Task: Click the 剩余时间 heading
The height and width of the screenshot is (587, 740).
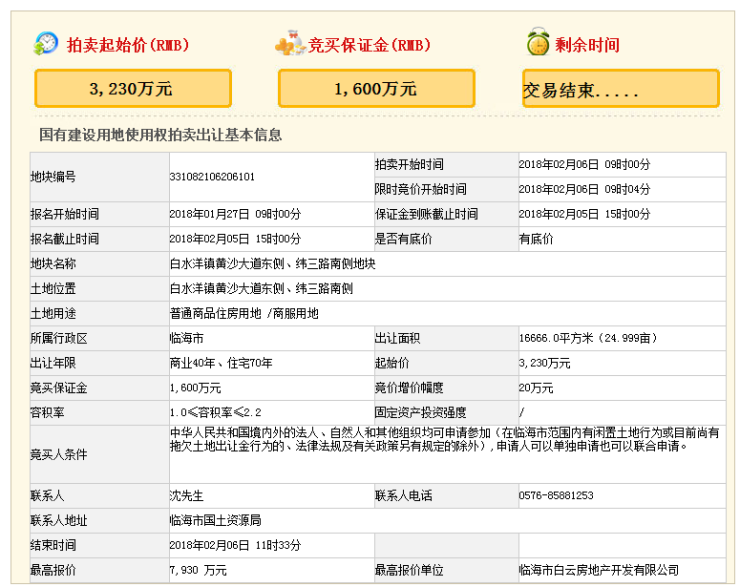Action: pos(587,45)
